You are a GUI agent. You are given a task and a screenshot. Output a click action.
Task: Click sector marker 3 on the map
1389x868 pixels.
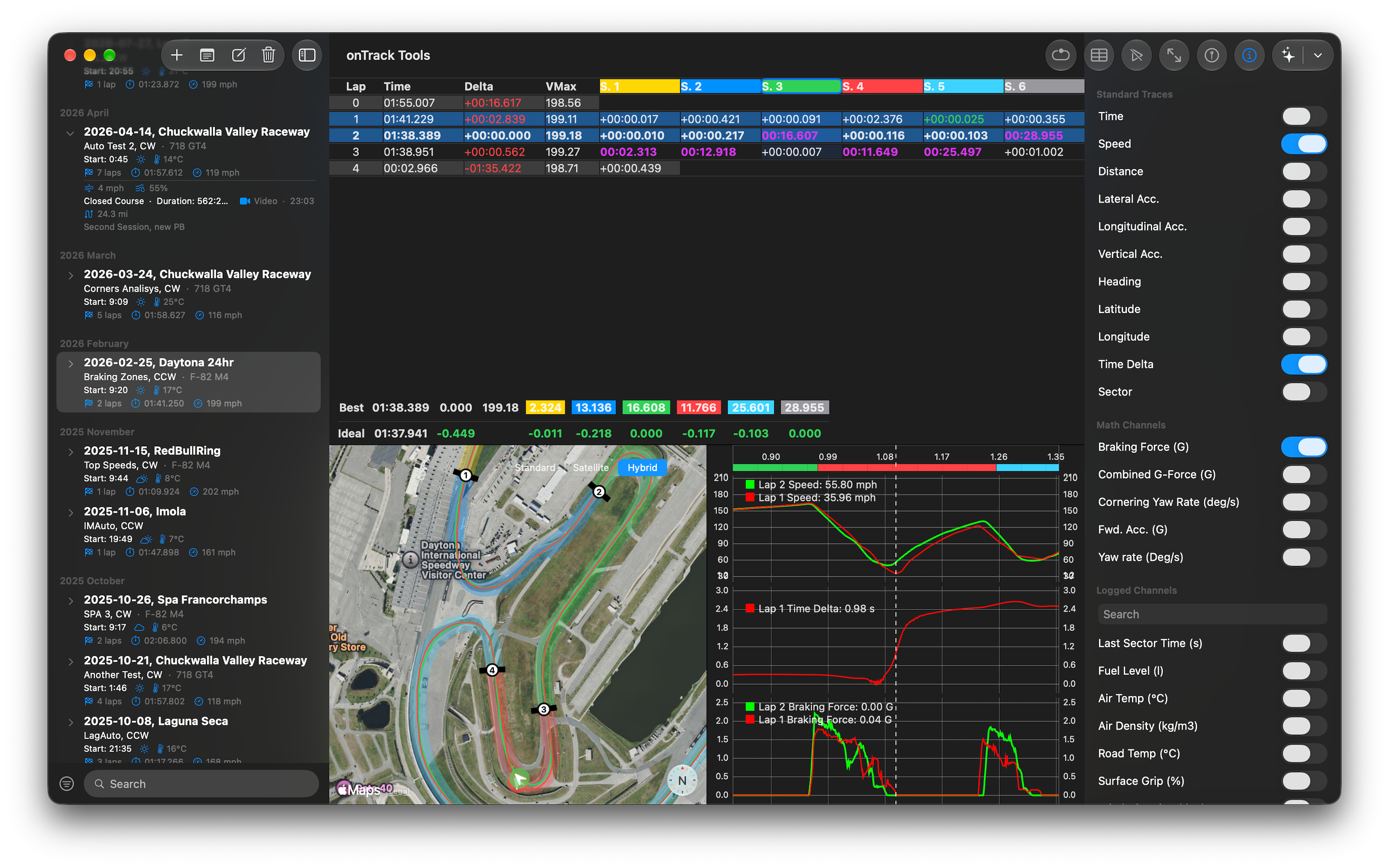[x=544, y=709]
